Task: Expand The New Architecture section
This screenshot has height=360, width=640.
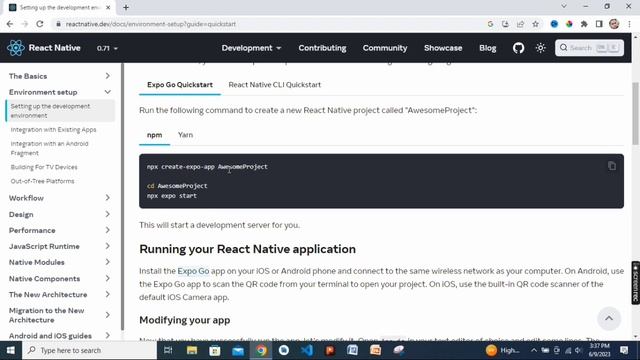Action: [x=60, y=294]
